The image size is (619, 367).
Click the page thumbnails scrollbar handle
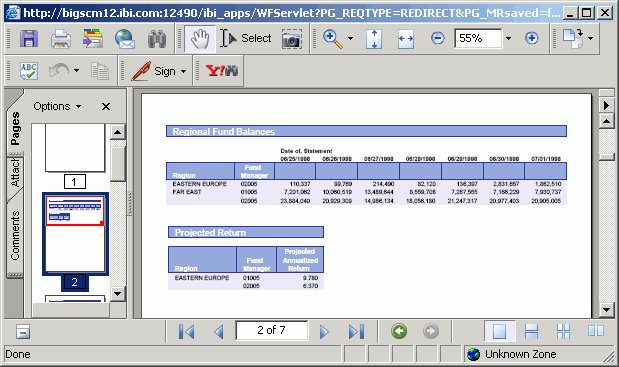pyautogui.click(x=117, y=164)
